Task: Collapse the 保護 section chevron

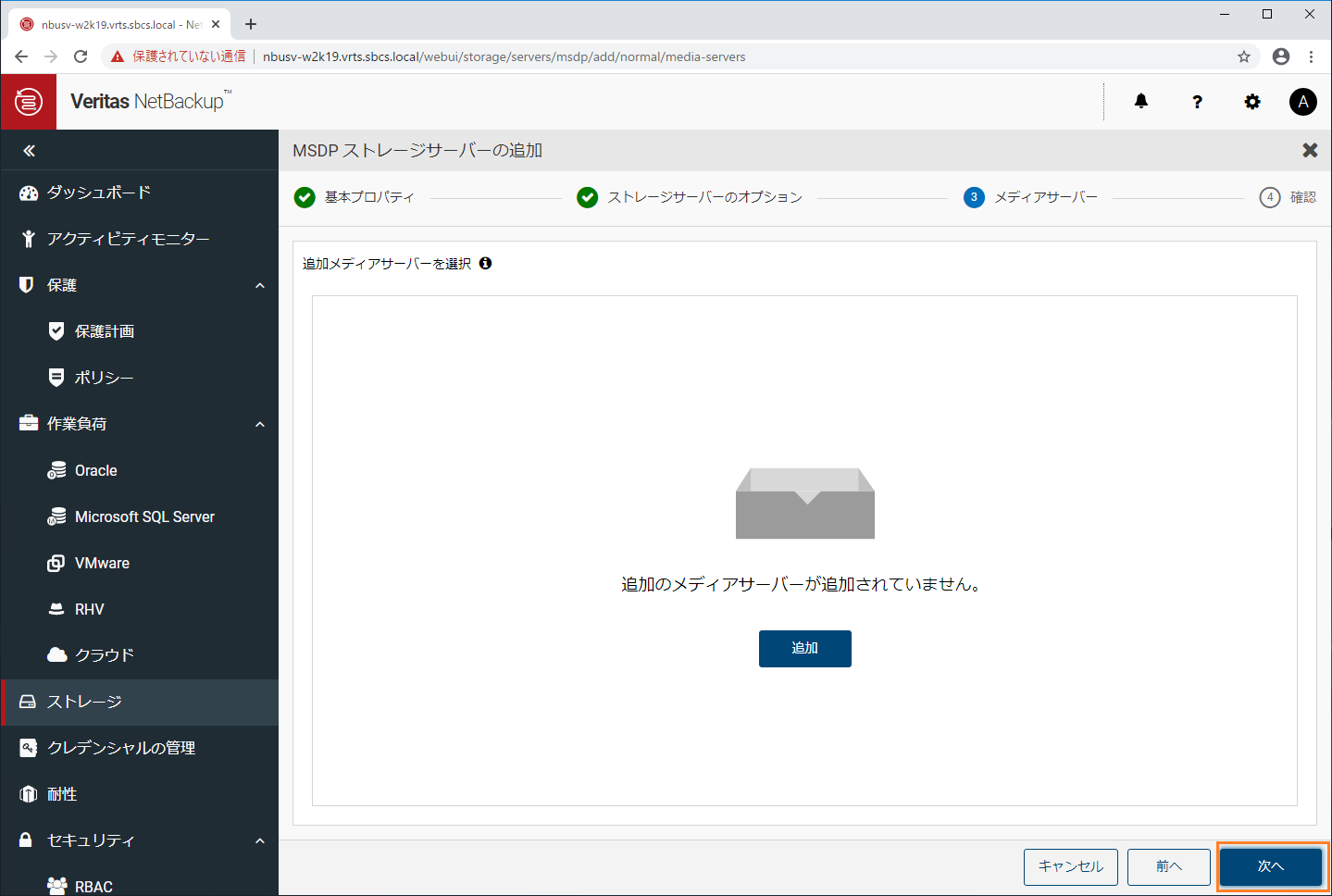Action: click(x=260, y=285)
